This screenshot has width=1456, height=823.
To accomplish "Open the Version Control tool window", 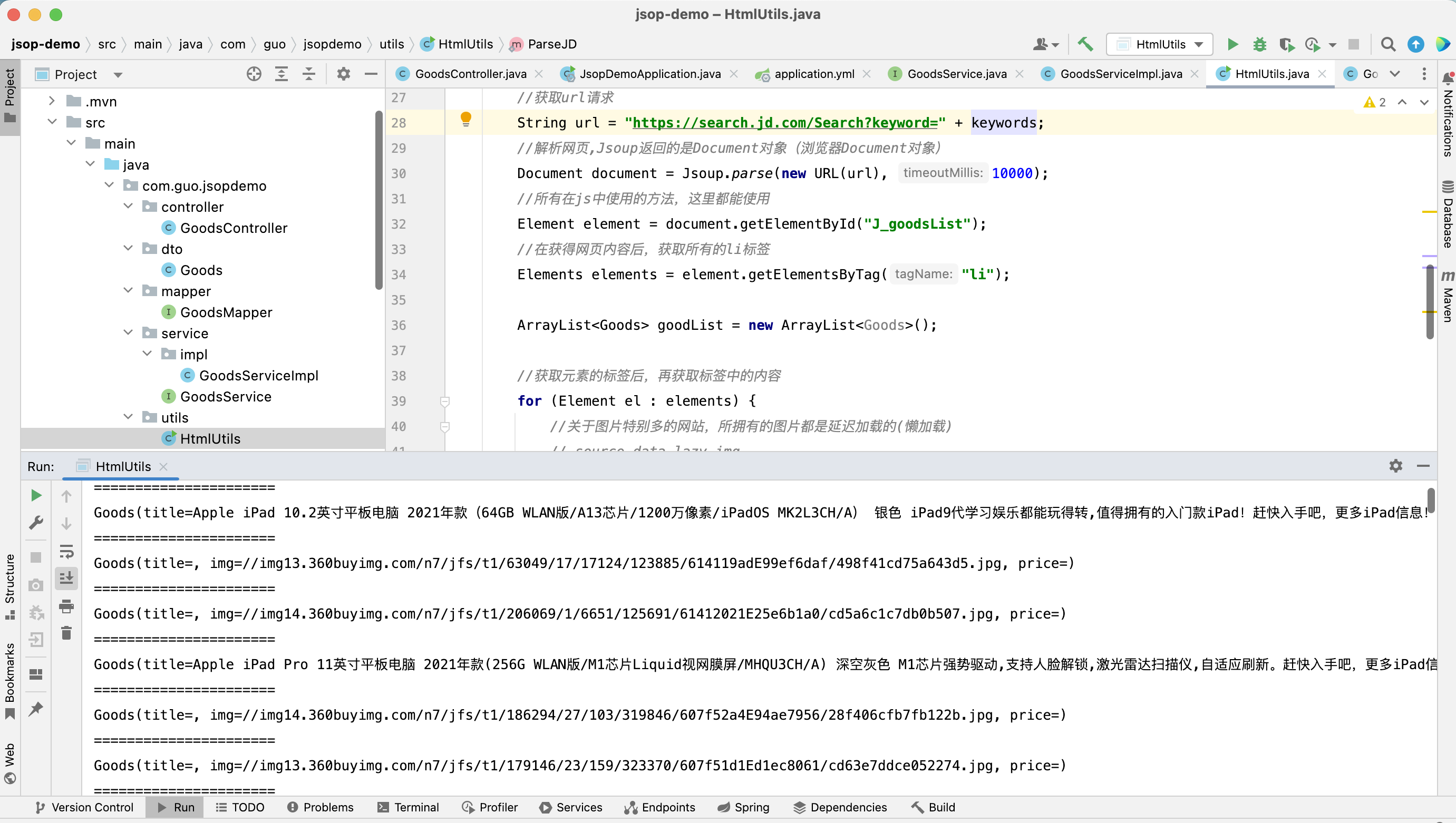I will tap(84, 807).
